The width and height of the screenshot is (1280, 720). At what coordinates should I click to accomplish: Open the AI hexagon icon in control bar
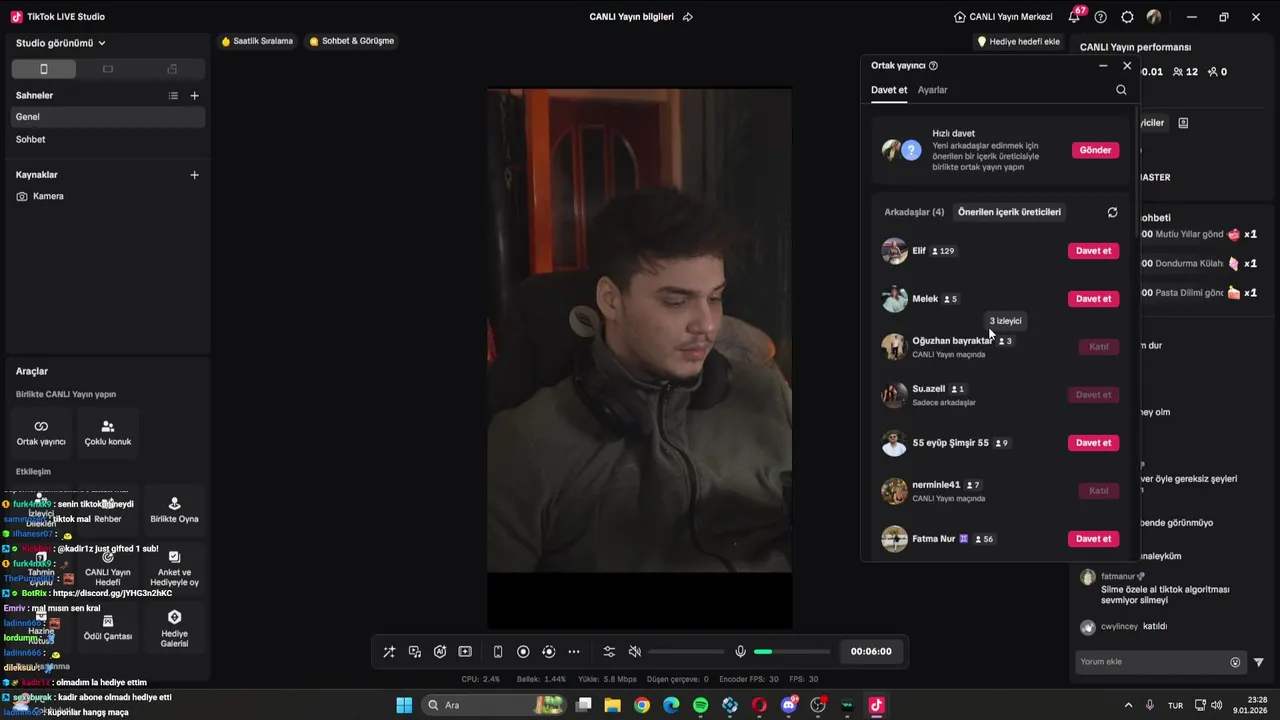(440, 652)
